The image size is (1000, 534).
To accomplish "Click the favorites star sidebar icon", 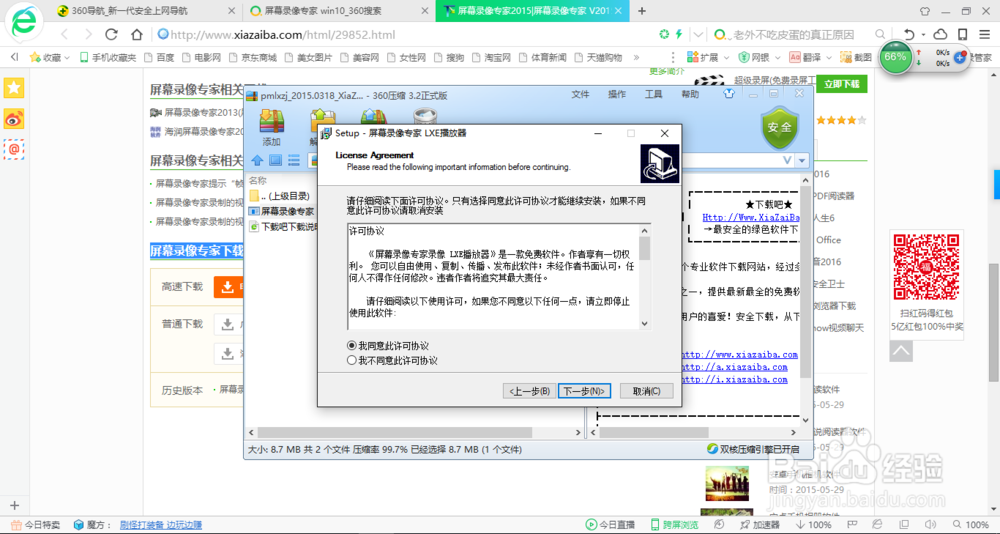I will click(13, 88).
